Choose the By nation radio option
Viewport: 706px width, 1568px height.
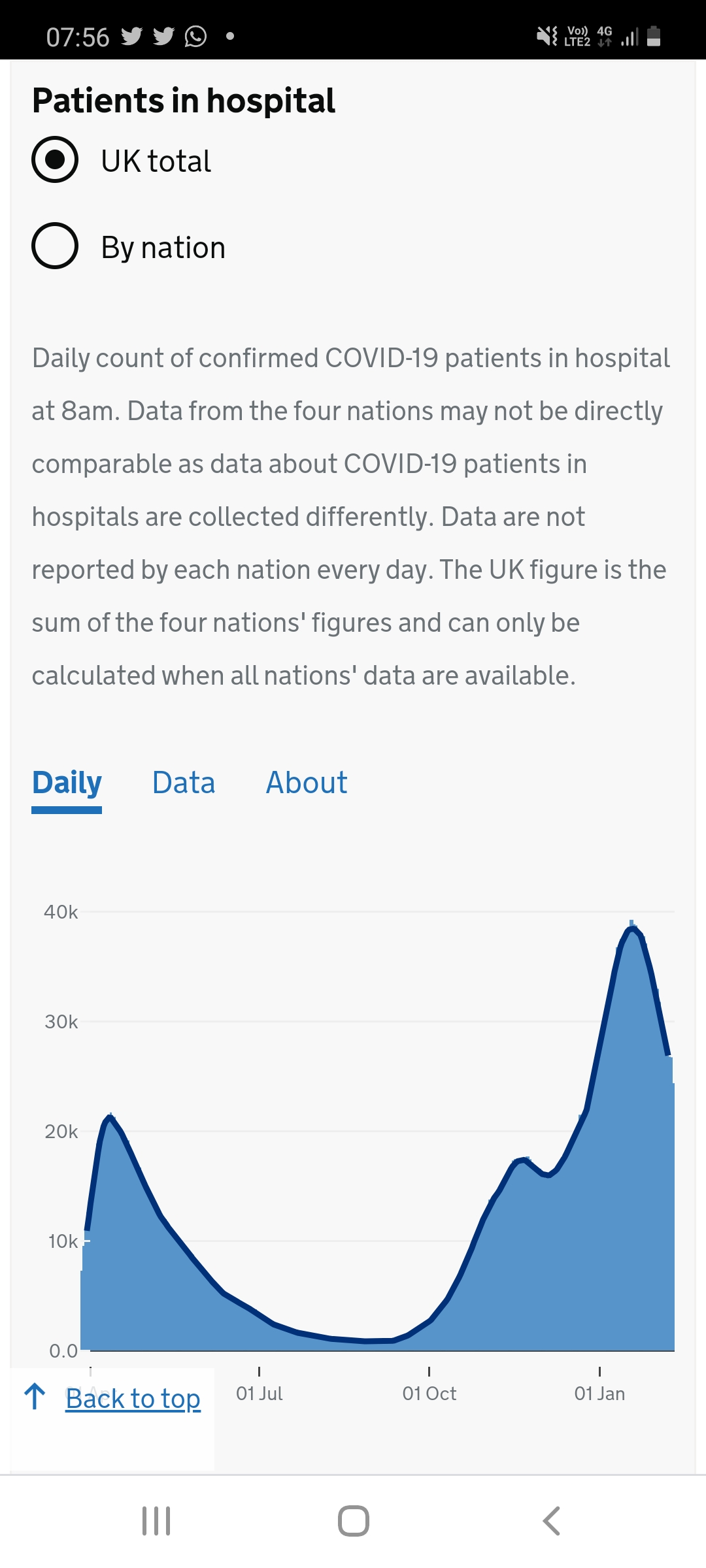coord(55,246)
